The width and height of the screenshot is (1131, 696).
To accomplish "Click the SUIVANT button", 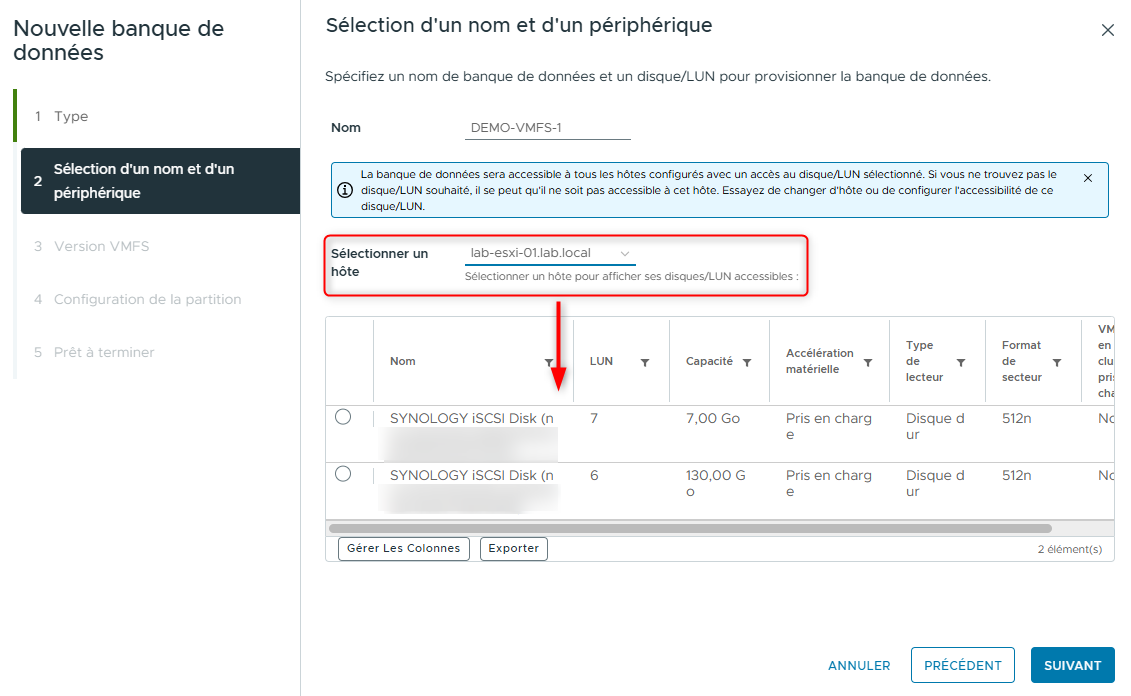I will [x=1072, y=665].
